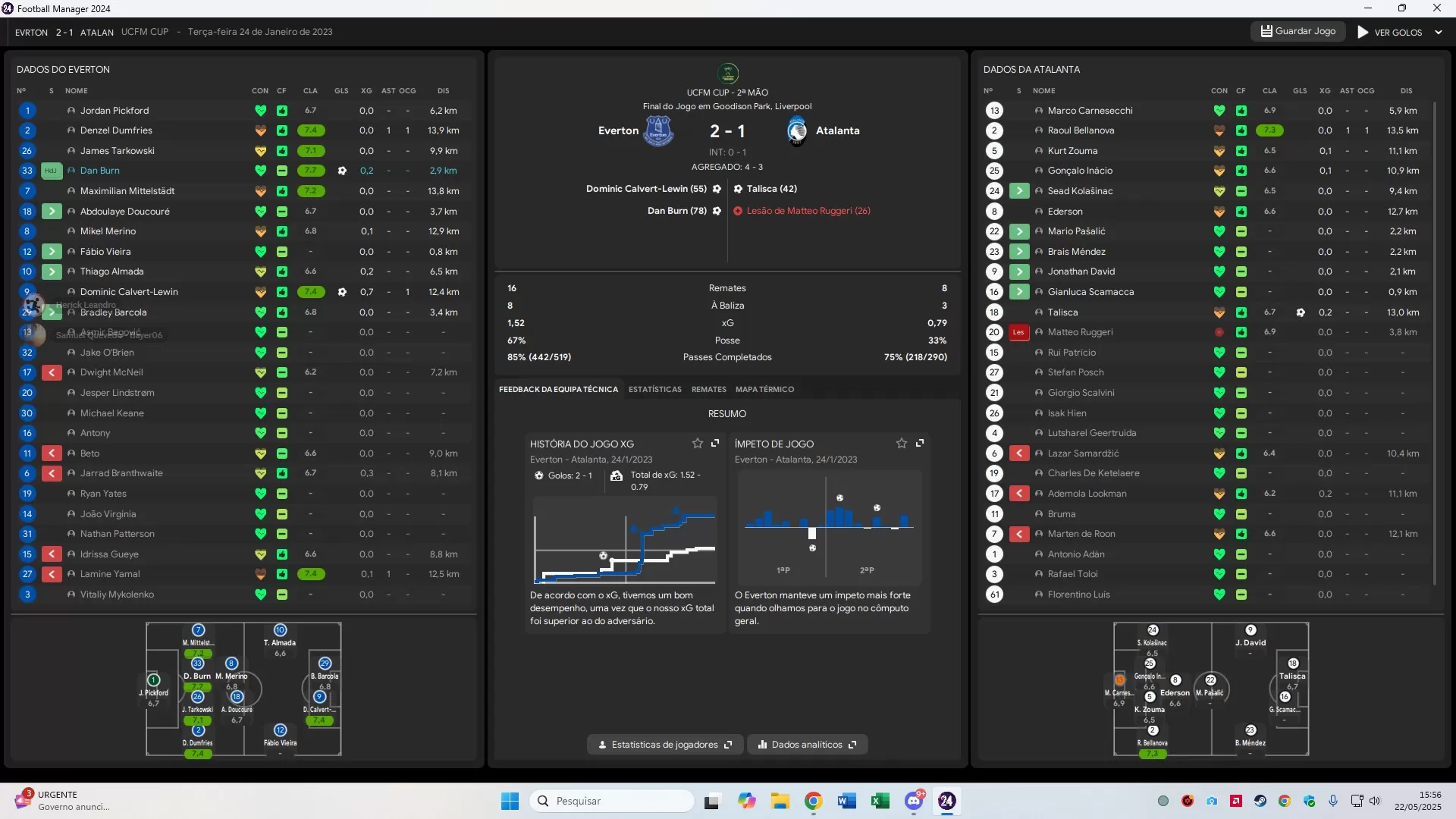Sort Everton table by CLA column
Image resolution: width=1456 pixels, height=819 pixels.
(310, 91)
